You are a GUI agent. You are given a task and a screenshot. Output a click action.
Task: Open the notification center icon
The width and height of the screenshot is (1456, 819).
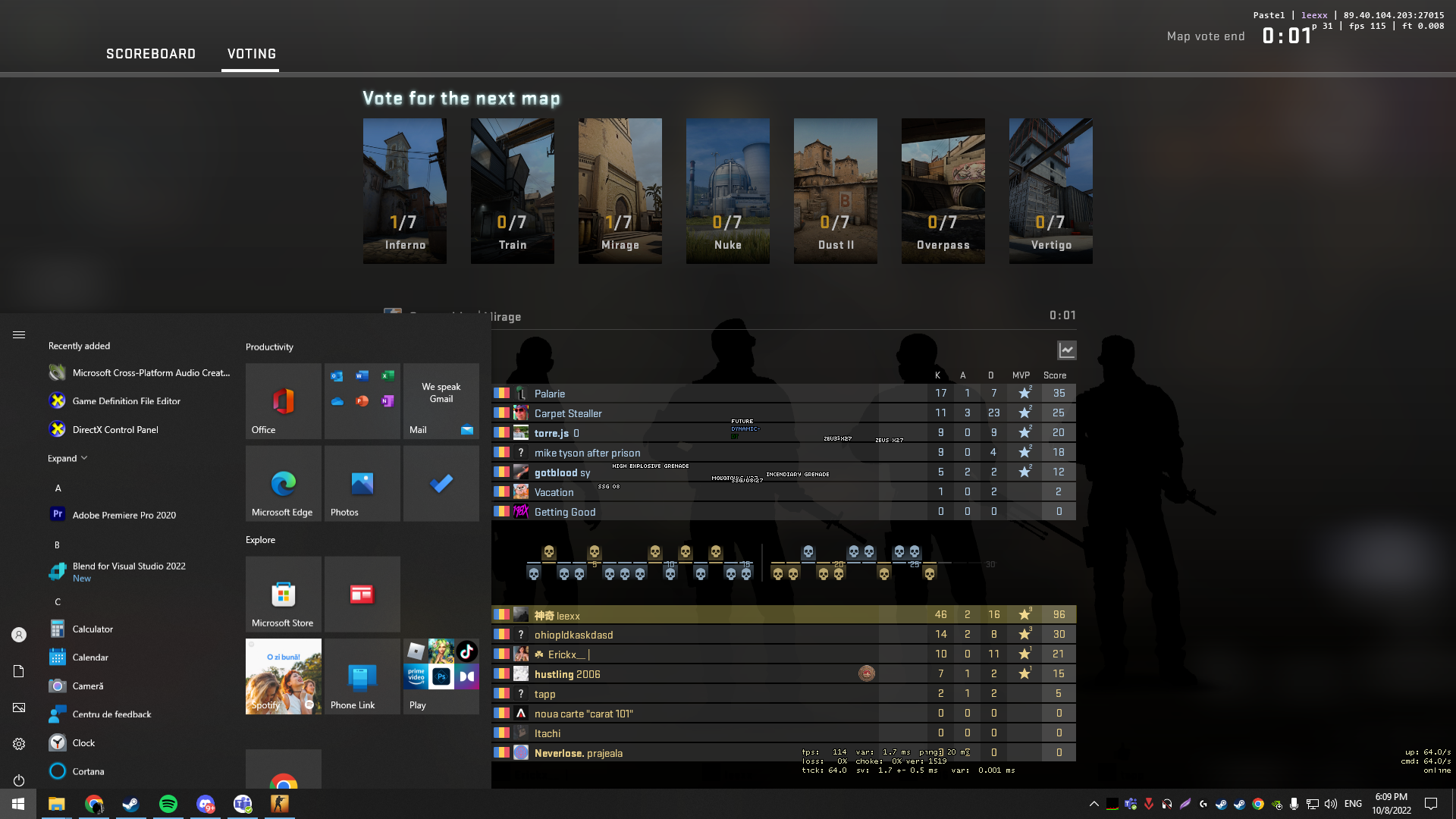(1431, 804)
